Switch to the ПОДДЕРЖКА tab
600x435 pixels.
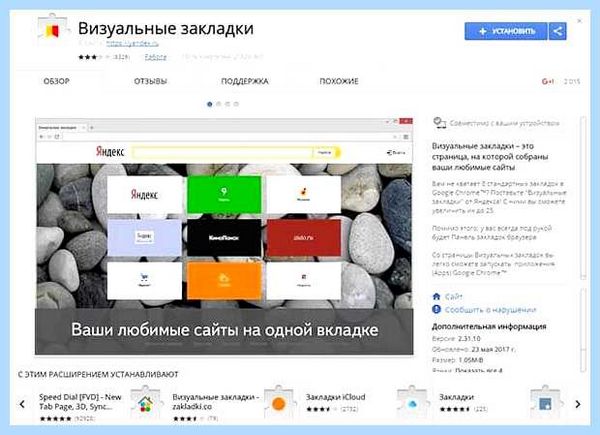pyautogui.click(x=245, y=81)
